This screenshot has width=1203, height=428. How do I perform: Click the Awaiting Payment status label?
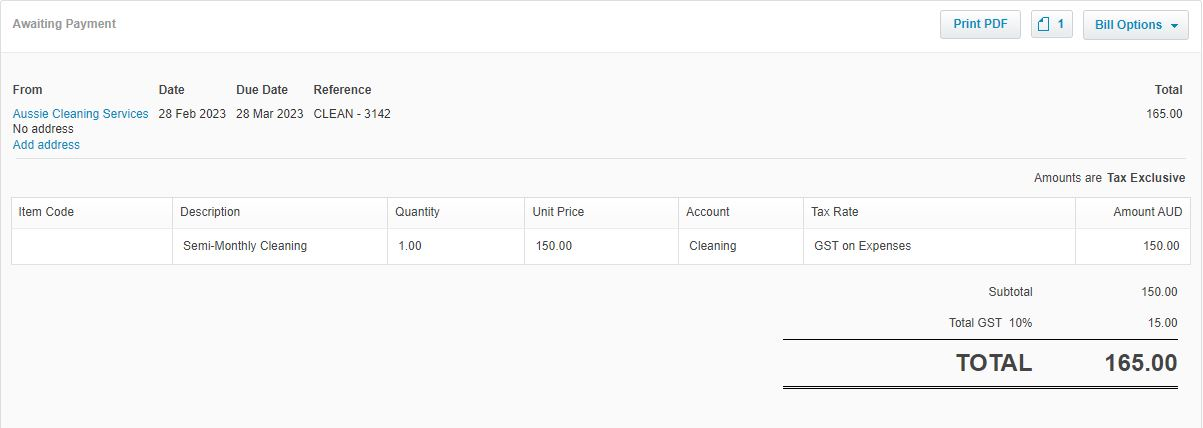[x=64, y=24]
